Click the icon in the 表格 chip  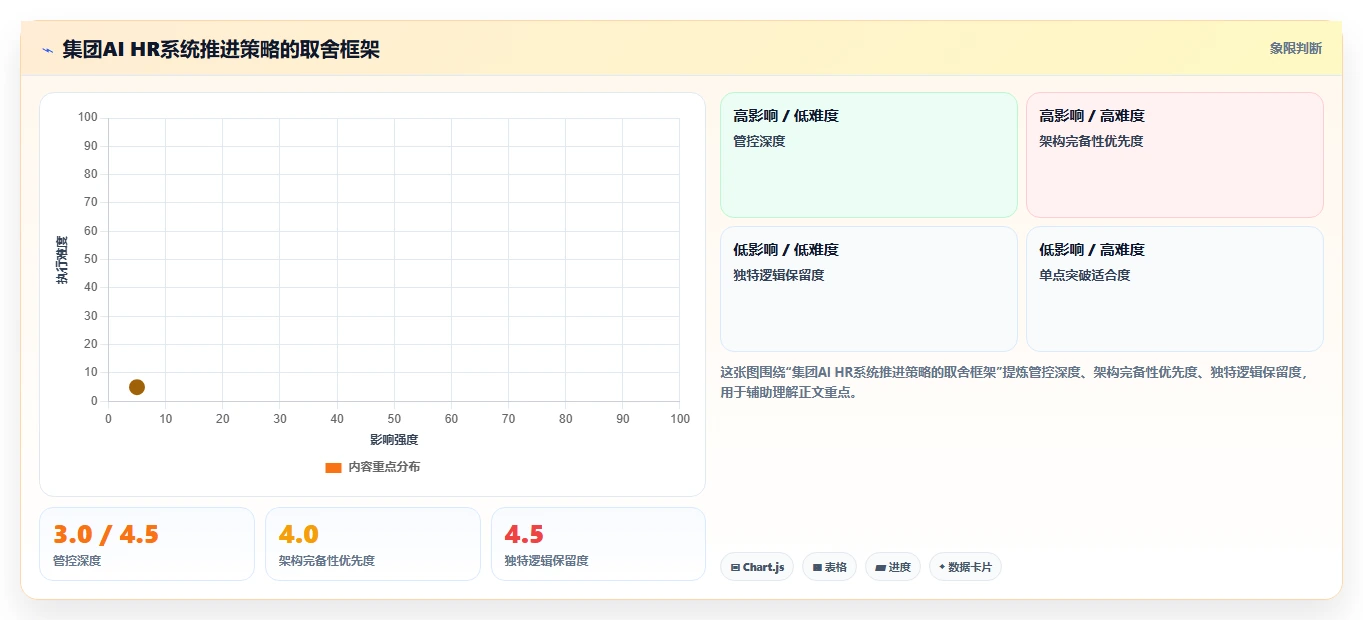(x=817, y=567)
